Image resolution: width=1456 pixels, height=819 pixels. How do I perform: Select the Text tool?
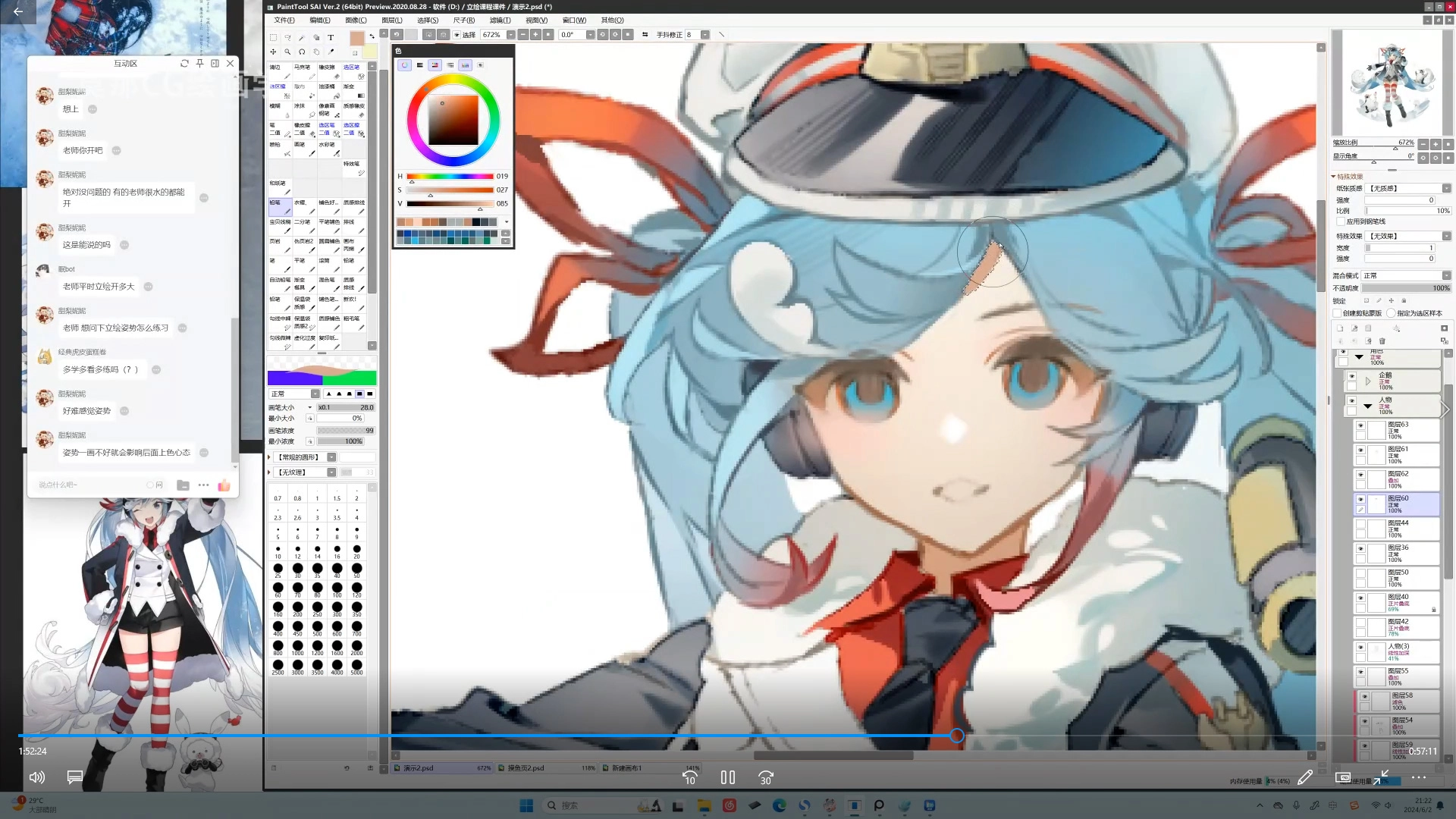(331, 37)
